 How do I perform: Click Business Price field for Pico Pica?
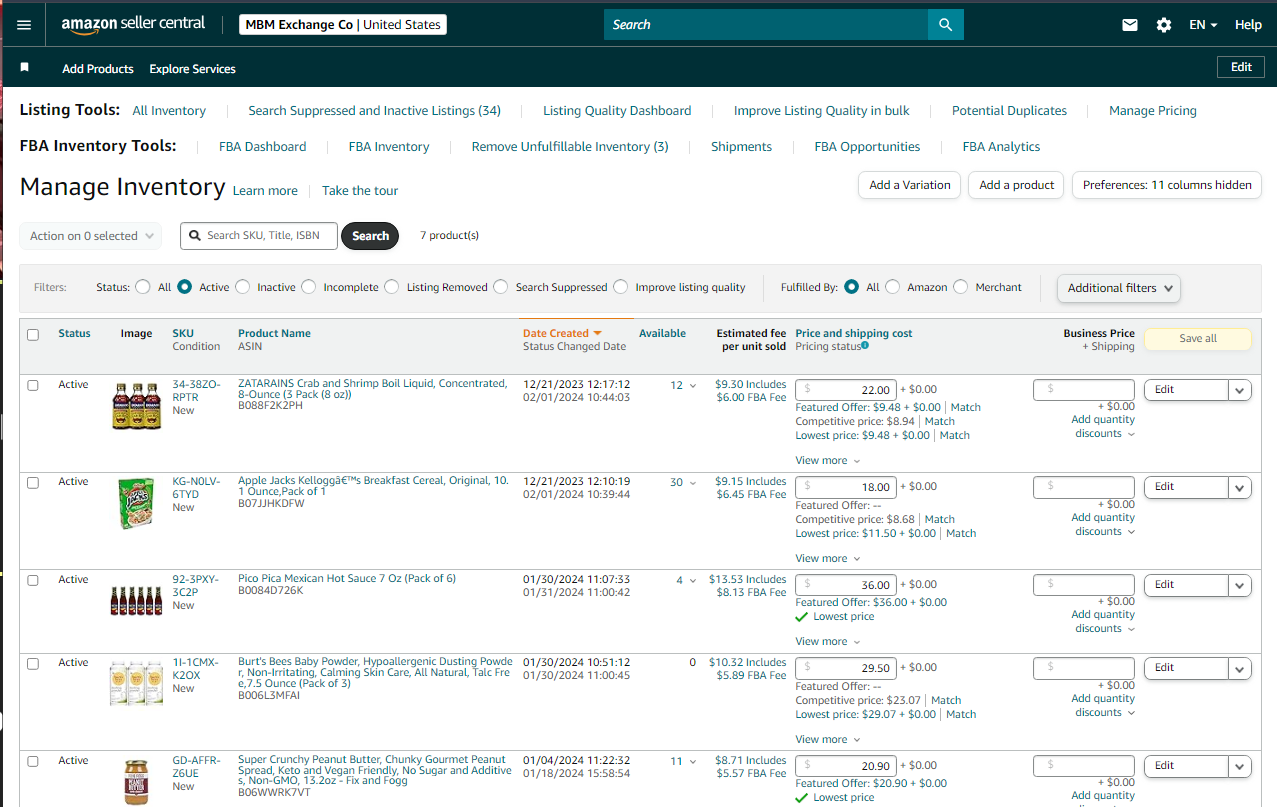pyautogui.click(x=1084, y=585)
